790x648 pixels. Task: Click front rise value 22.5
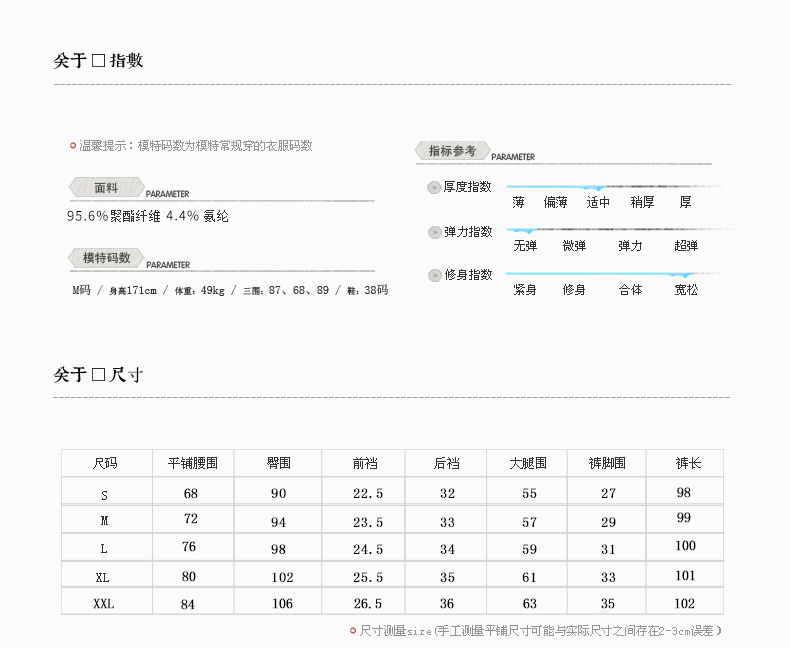point(368,493)
